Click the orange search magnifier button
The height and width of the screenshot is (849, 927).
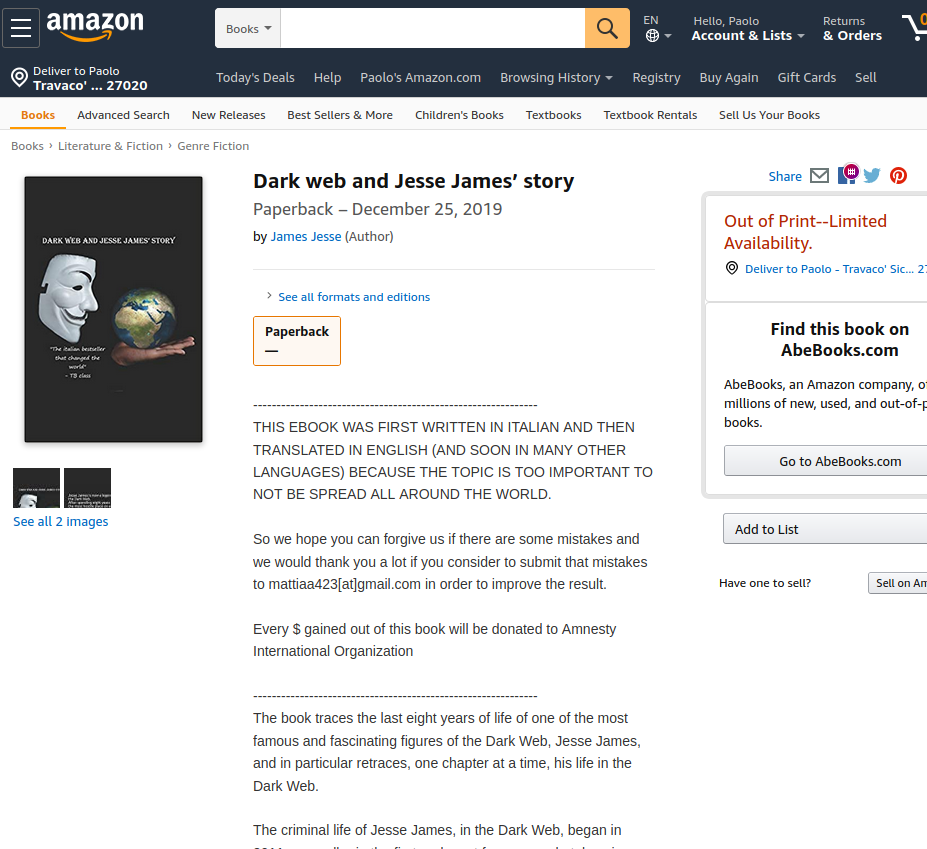coord(607,28)
